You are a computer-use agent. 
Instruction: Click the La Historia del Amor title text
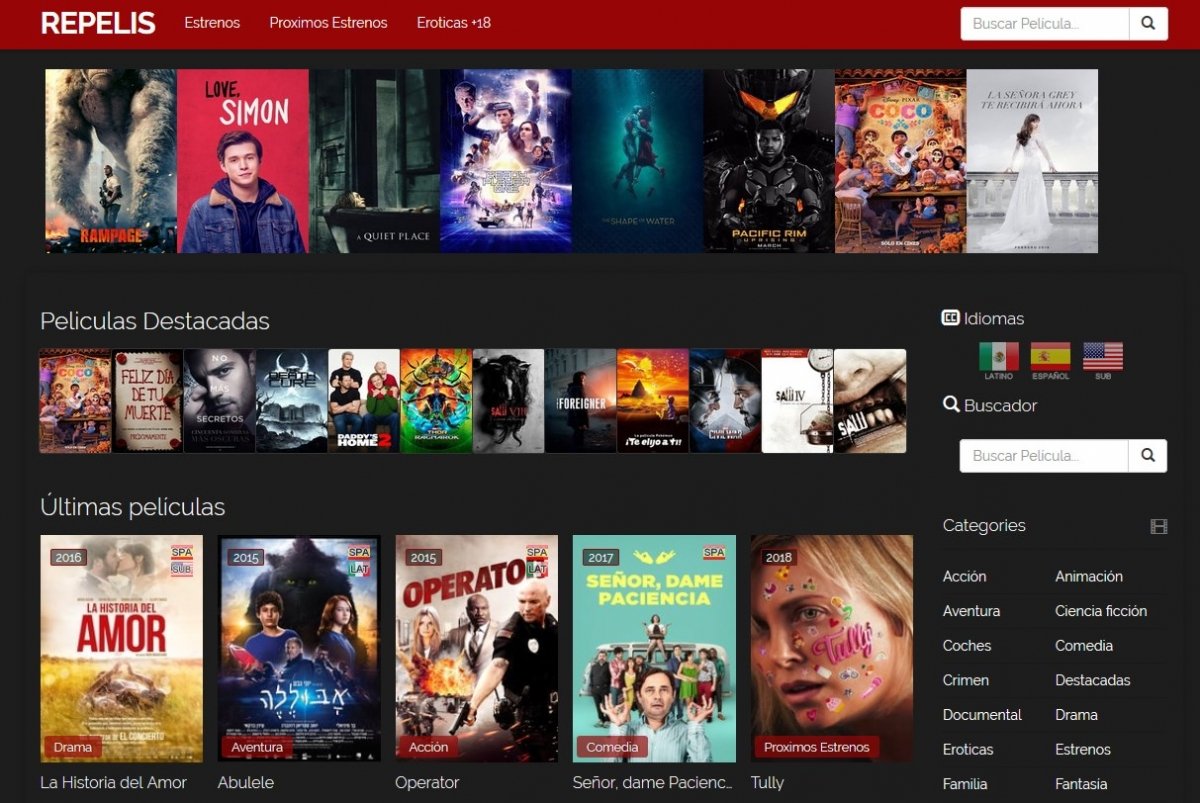113,783
